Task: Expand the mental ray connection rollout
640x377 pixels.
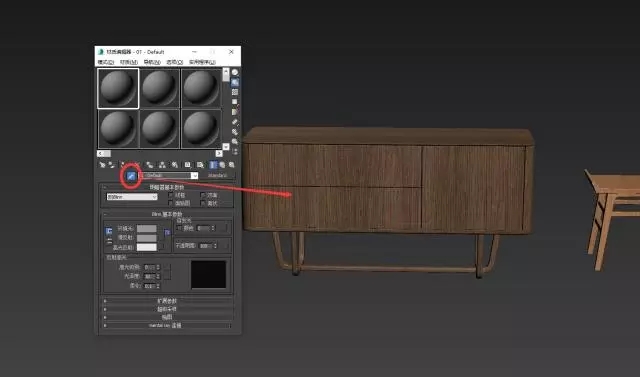Action: [167, 326]
